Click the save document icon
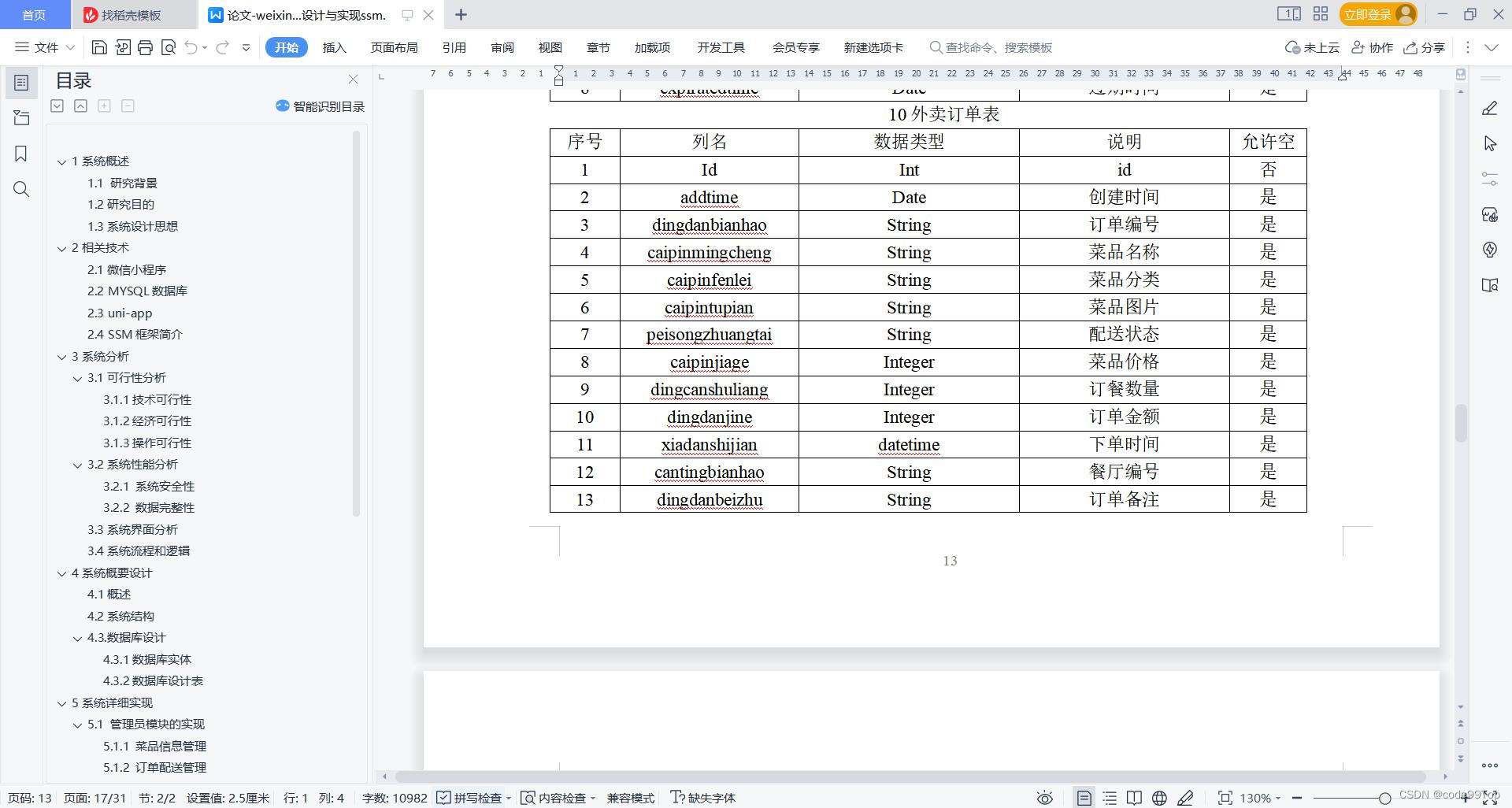Image resolution: width=1512 pixels, height=808 pixels. pyautogui.click(x=99, y=47)
